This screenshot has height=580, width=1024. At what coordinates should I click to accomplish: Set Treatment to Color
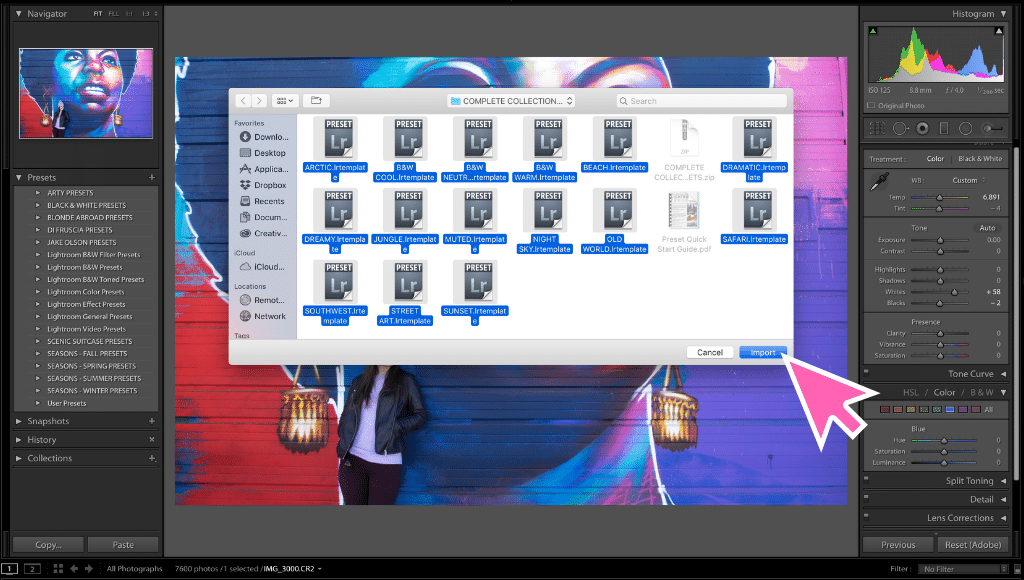coord(935,159)
